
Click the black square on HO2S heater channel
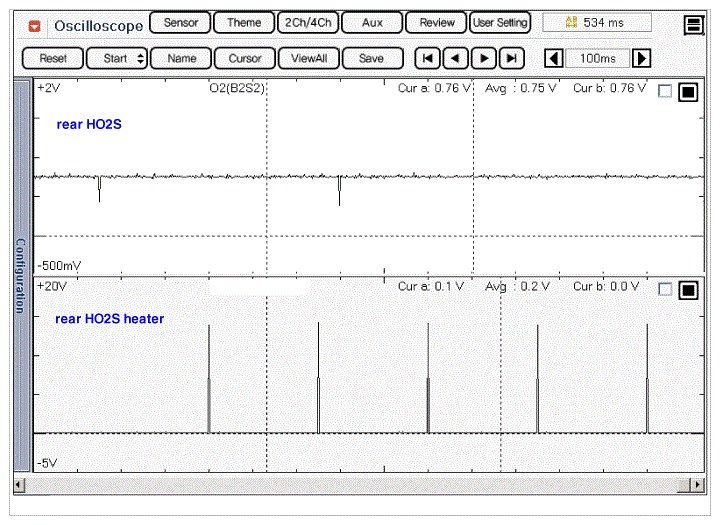[688, 291]
